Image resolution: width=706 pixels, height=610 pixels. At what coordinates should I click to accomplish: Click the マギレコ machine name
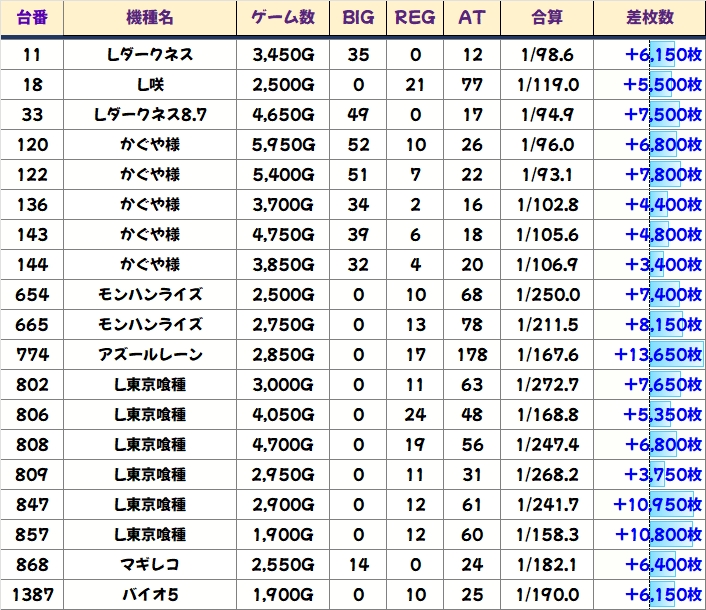150,565
